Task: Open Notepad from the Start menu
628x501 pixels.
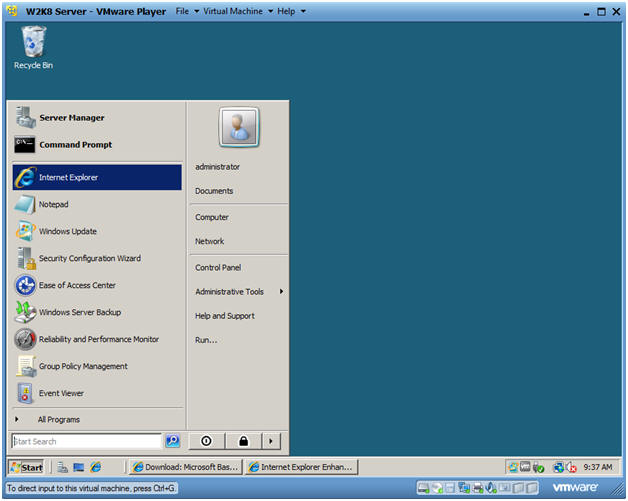Action: tap(97, 204)
